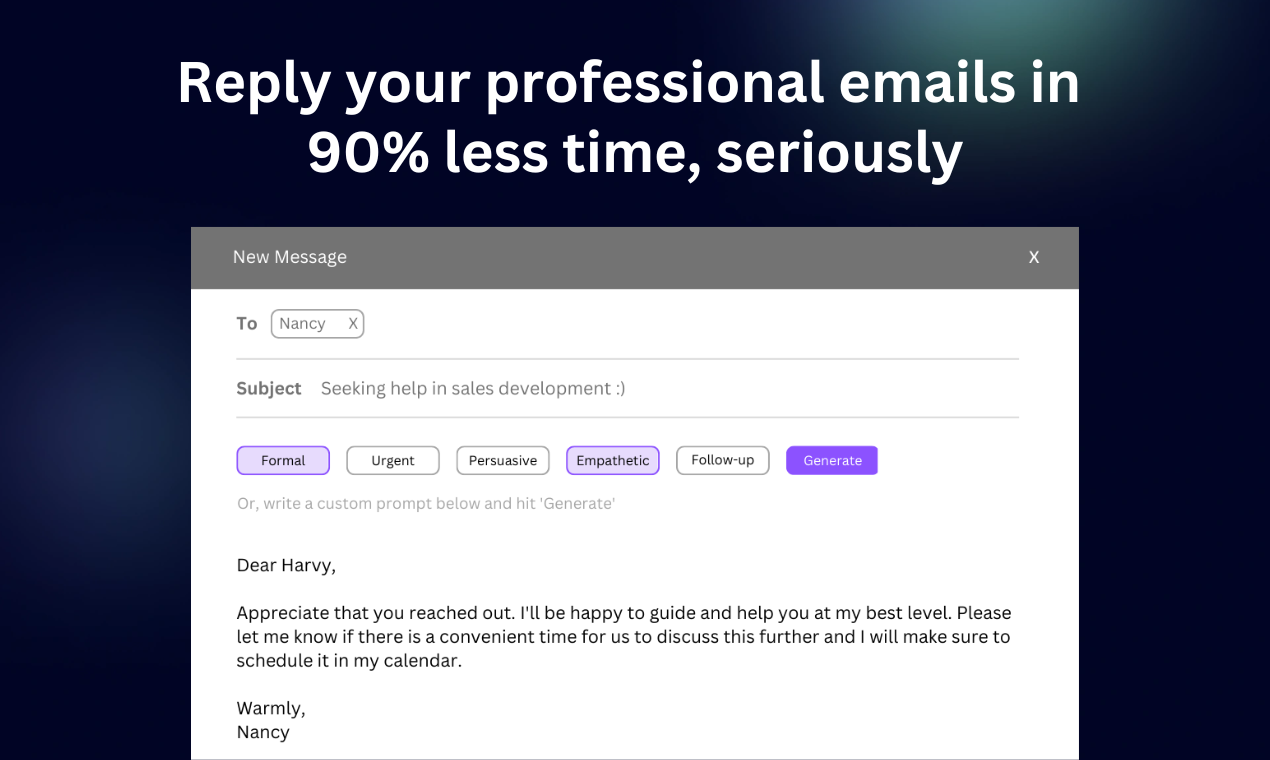1270x760 pixels.
Task: Choose the Follow-up tone
Action: pos(722,460)
